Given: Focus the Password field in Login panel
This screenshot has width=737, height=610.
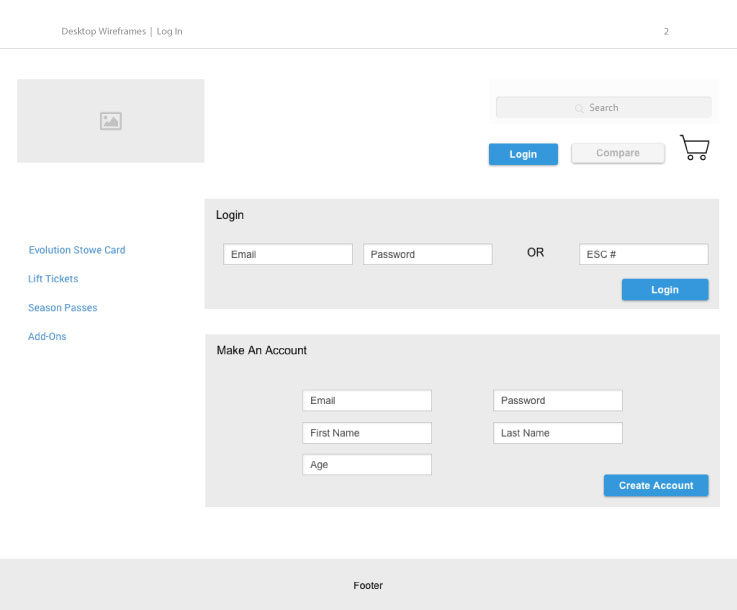Looking at the screenshot, I should pos(428,255).
